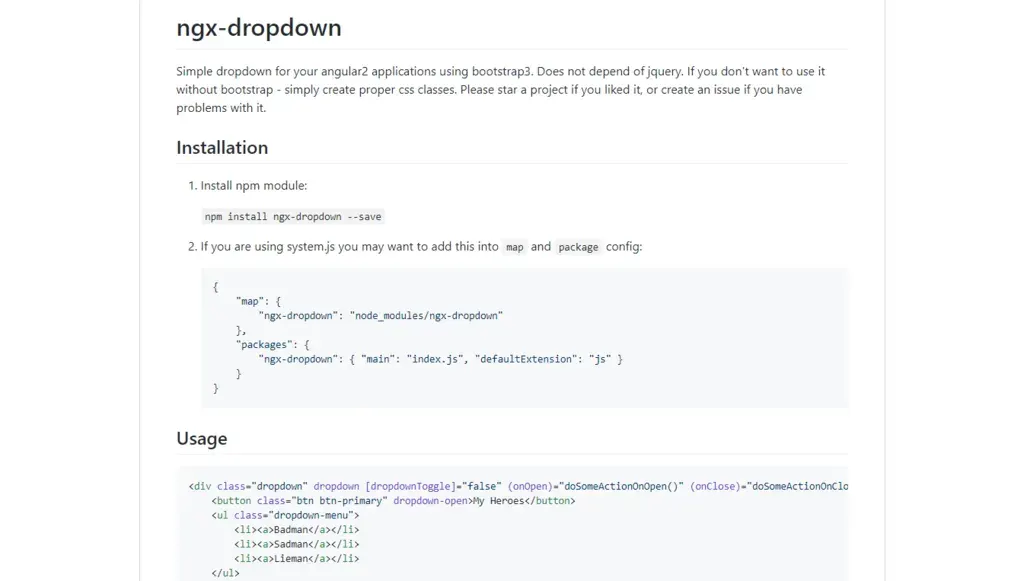Click the '"packages": {' line in config
The height and width of the screenshot is (581, 1024).
pos(272,345)
